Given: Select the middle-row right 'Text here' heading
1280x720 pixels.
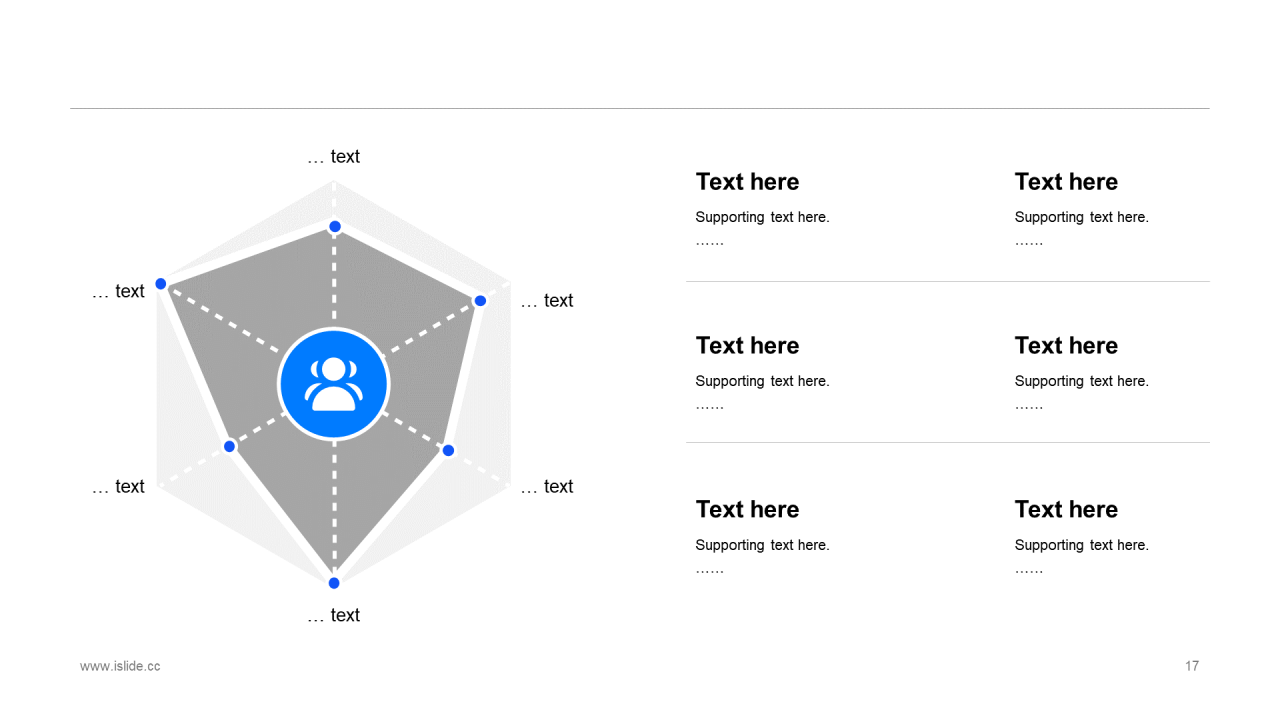Looking at the screenshot, I should (x=1066, y=346).
